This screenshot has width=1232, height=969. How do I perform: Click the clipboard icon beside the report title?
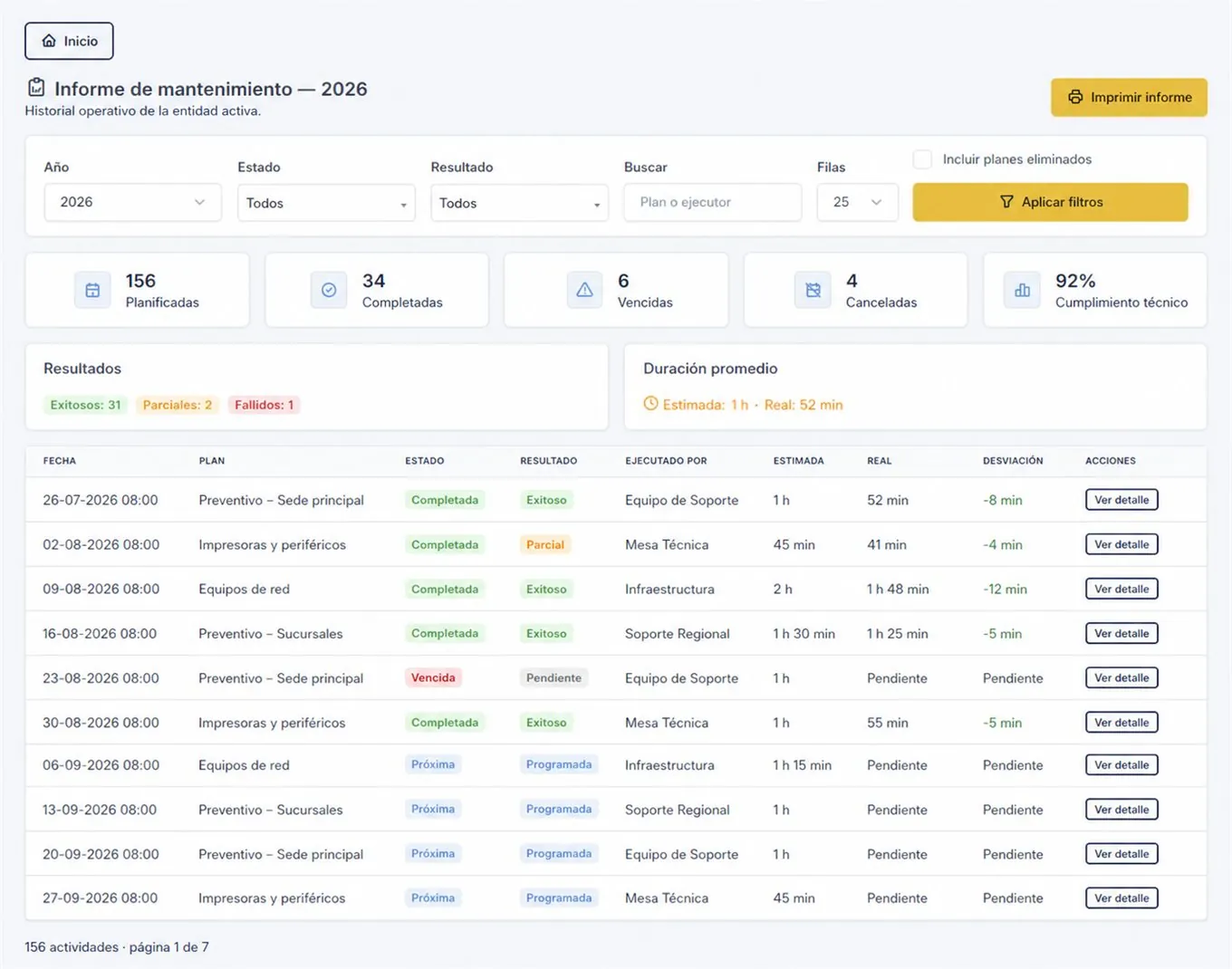pyautogui.click(x=36, y=88)
